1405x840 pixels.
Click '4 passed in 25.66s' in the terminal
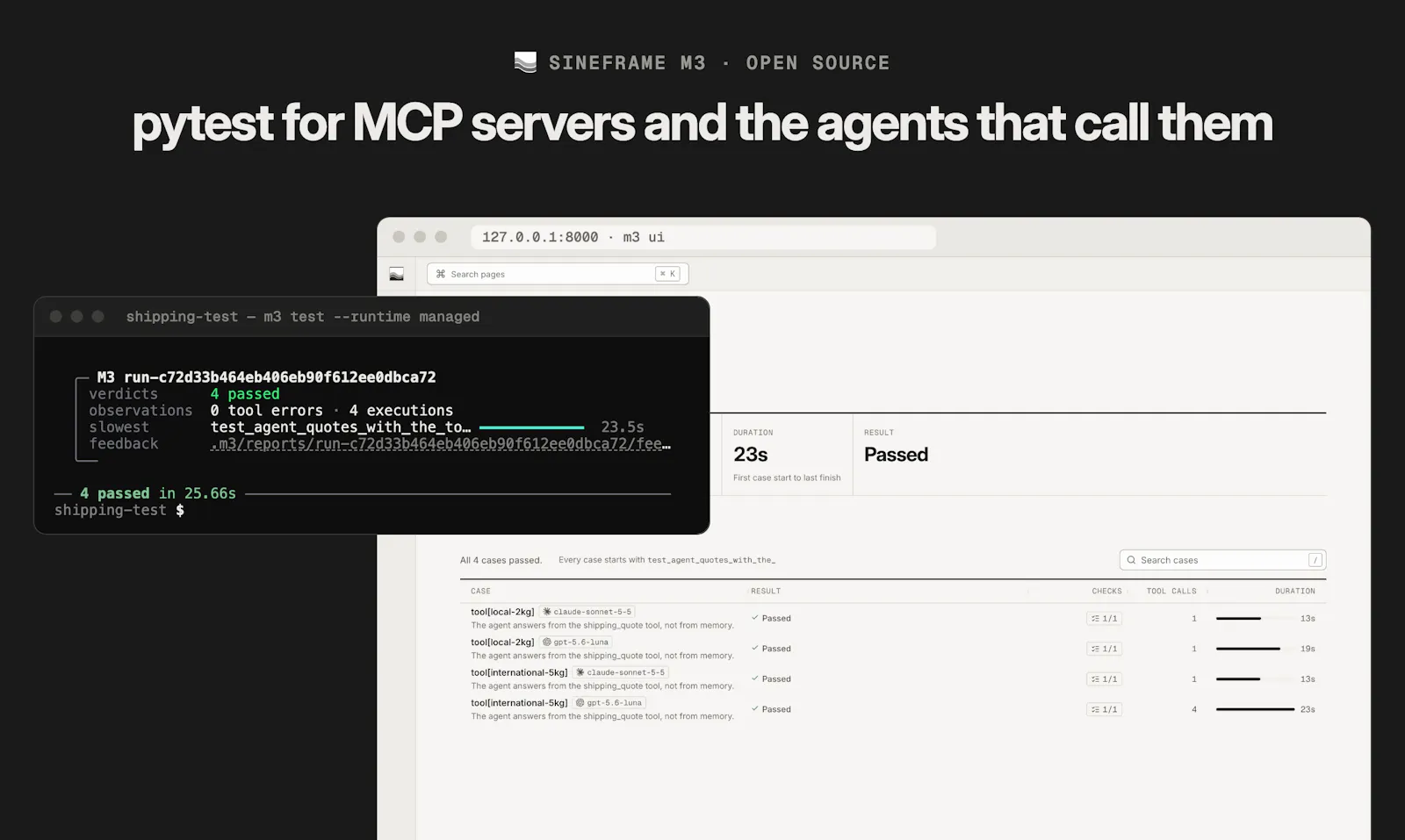tap(158, 493)
